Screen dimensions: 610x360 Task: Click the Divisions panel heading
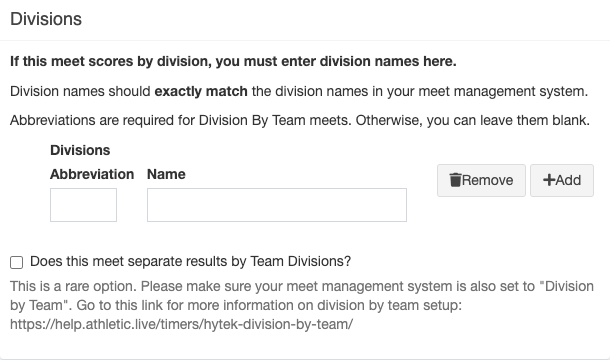tap(46, 19)
